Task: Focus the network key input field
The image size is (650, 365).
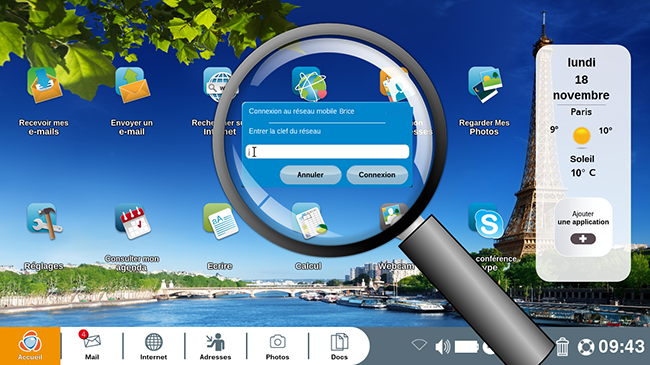Action: click(327, 152)
